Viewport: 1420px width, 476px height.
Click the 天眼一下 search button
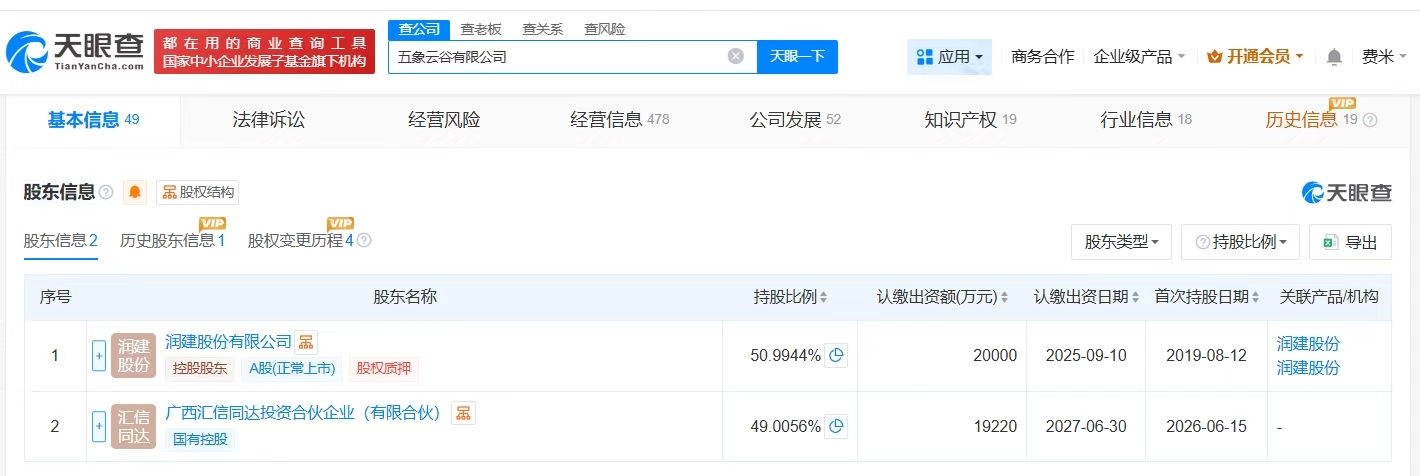click(797, 57)
